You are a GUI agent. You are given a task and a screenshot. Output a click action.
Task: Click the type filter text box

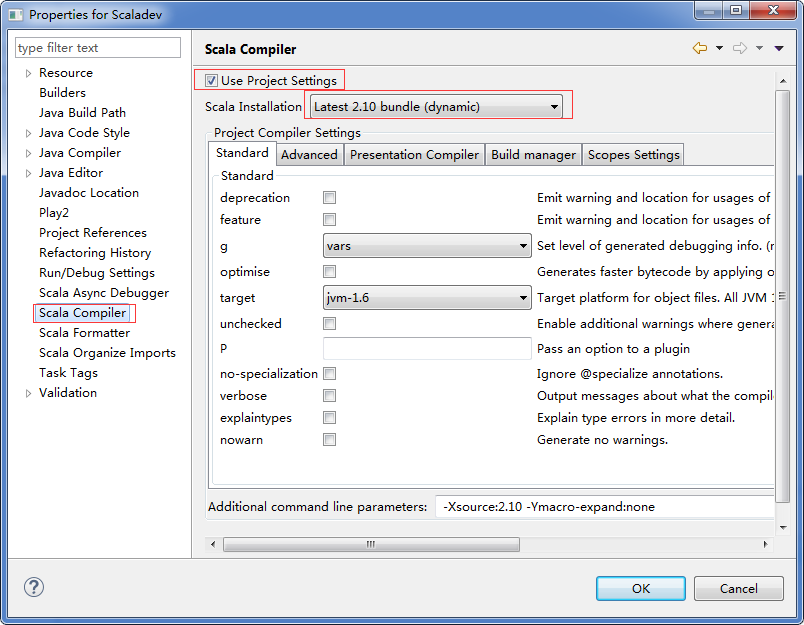[x=98, y=48]
